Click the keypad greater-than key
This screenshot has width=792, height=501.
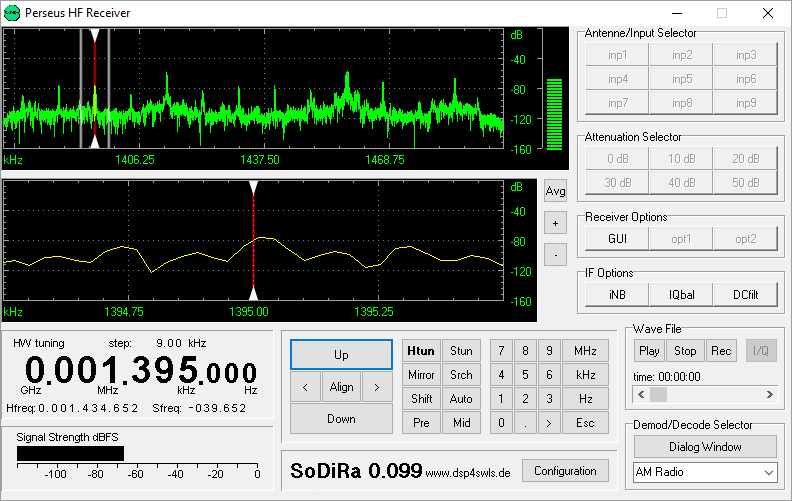(549, 423)
